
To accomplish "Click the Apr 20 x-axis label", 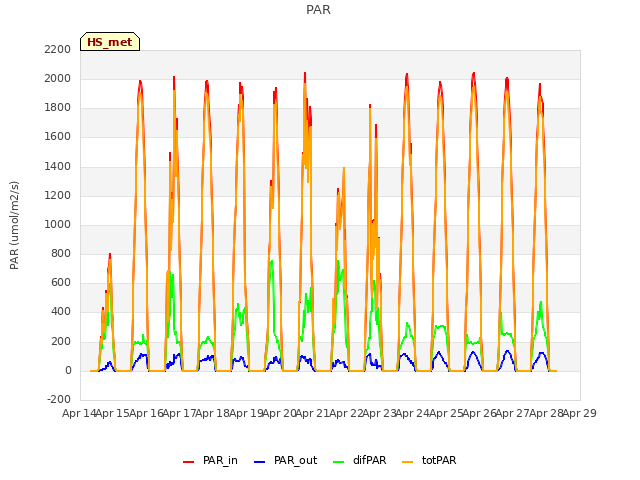I will coord(280,413).
